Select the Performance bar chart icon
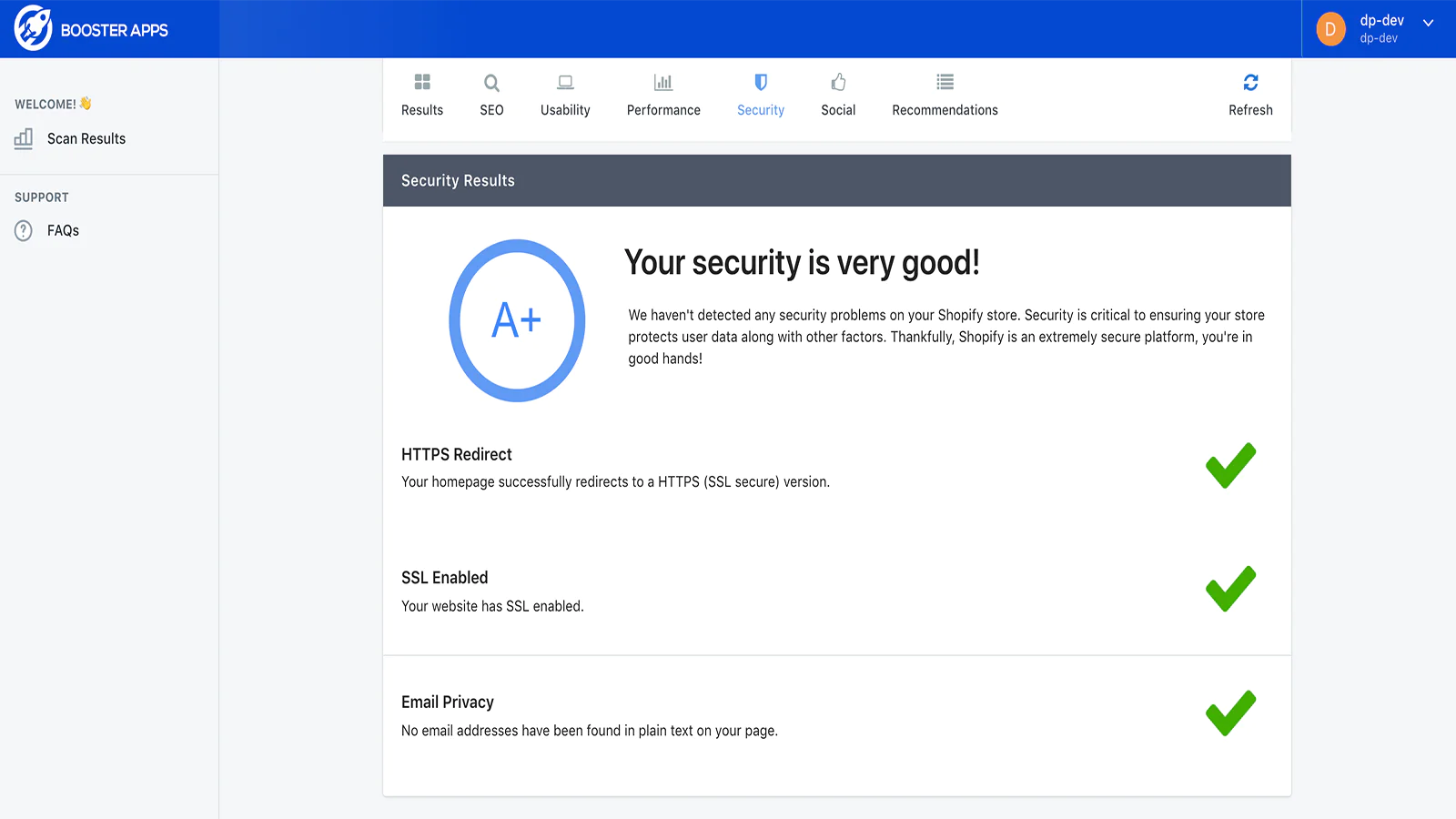1456x819 pixels. tap(663, 83)
